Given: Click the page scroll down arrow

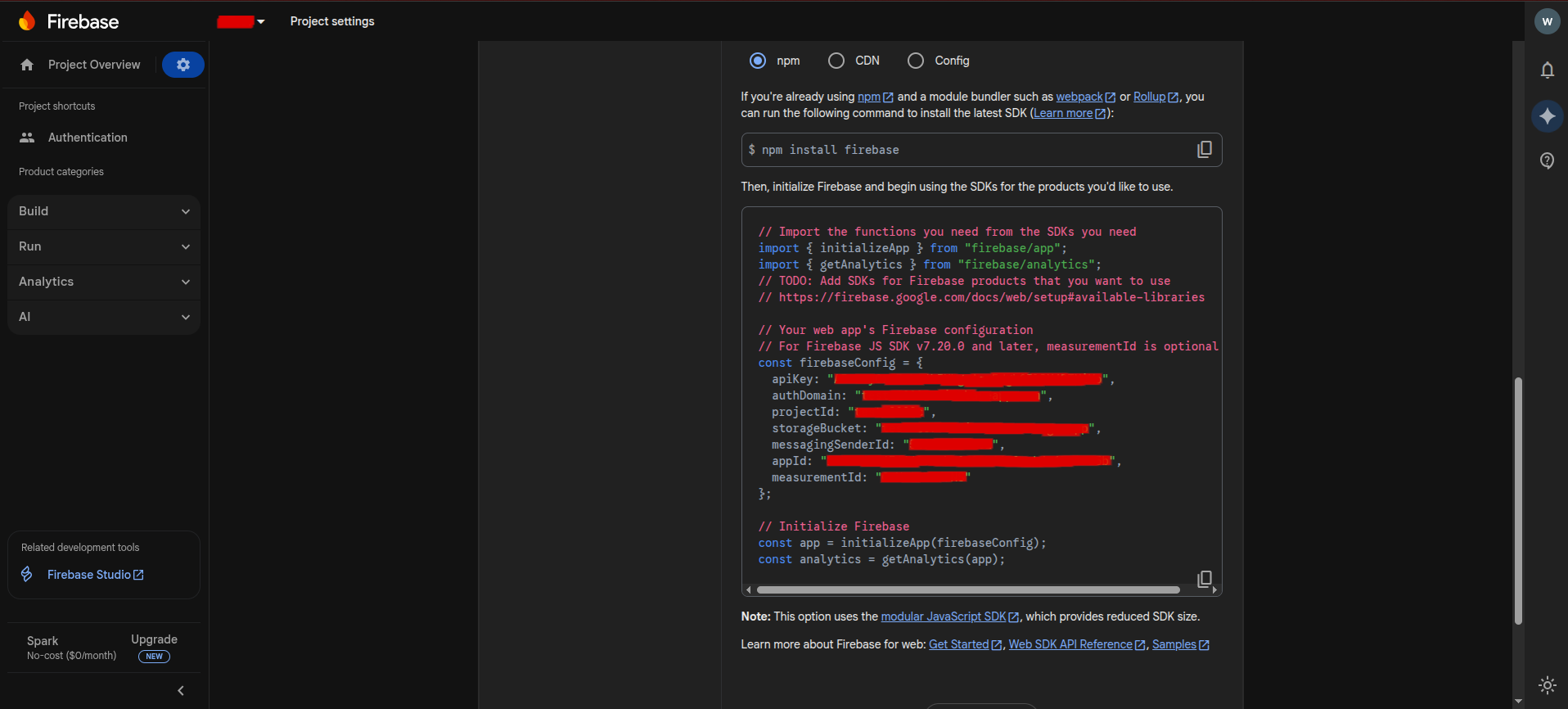Looking at the screenshot, I should coord(1518,702).
